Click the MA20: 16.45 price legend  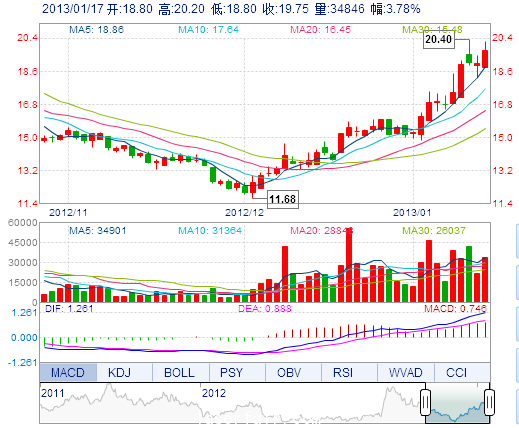pyautogui.click(x=321, y=30)
